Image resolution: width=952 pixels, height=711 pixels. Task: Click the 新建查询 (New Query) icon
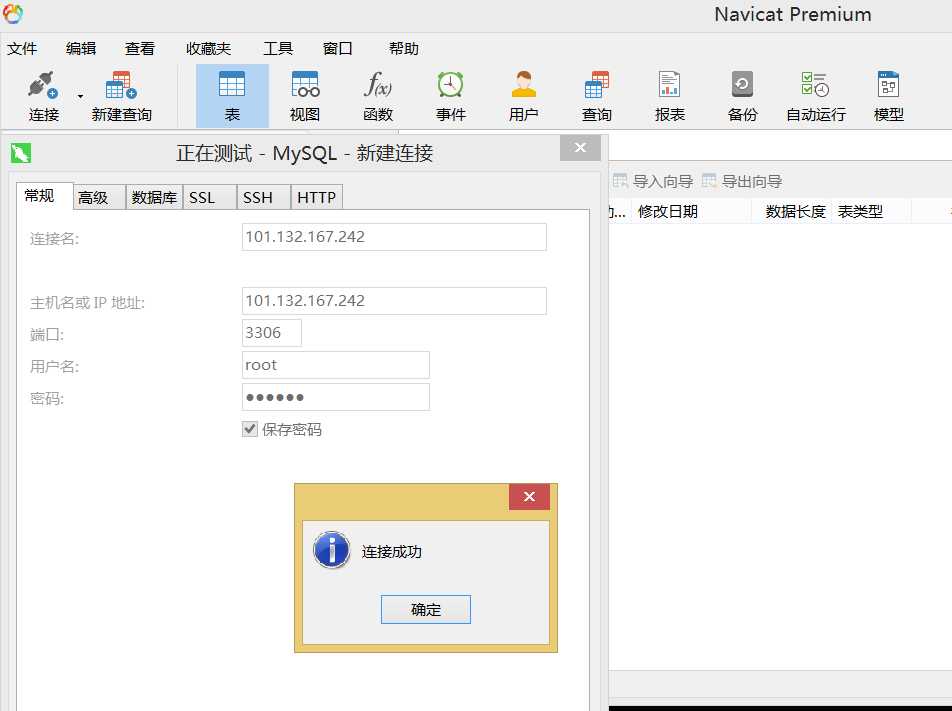121,96
